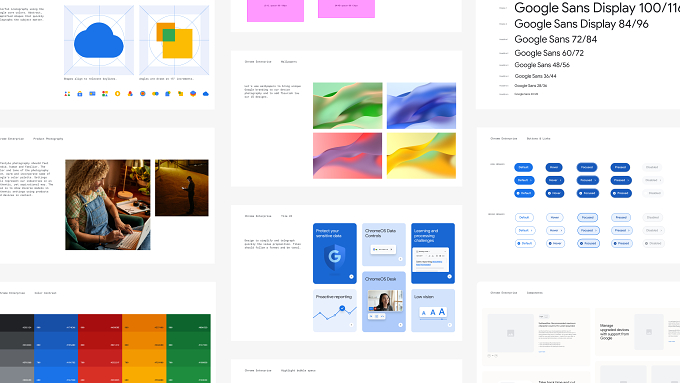Click the Google Sans 36/44 text

coord(535,76)
